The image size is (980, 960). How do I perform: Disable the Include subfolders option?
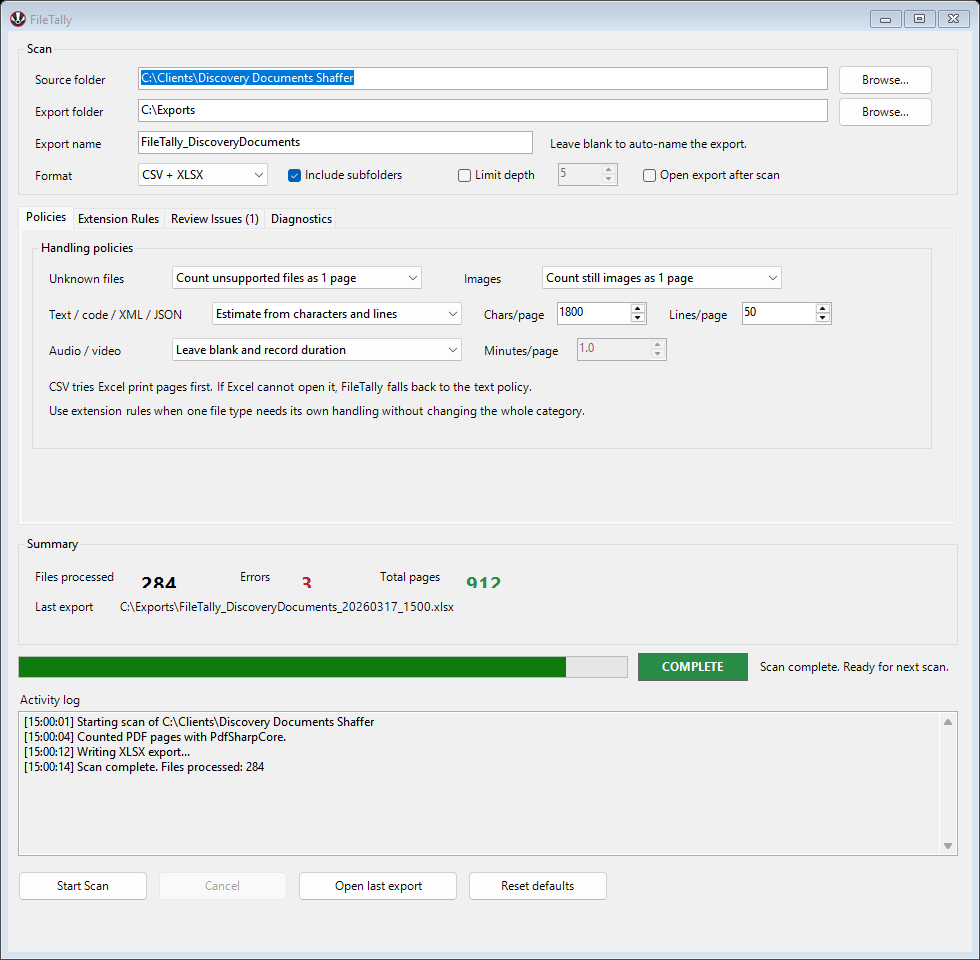coord(294,175)
